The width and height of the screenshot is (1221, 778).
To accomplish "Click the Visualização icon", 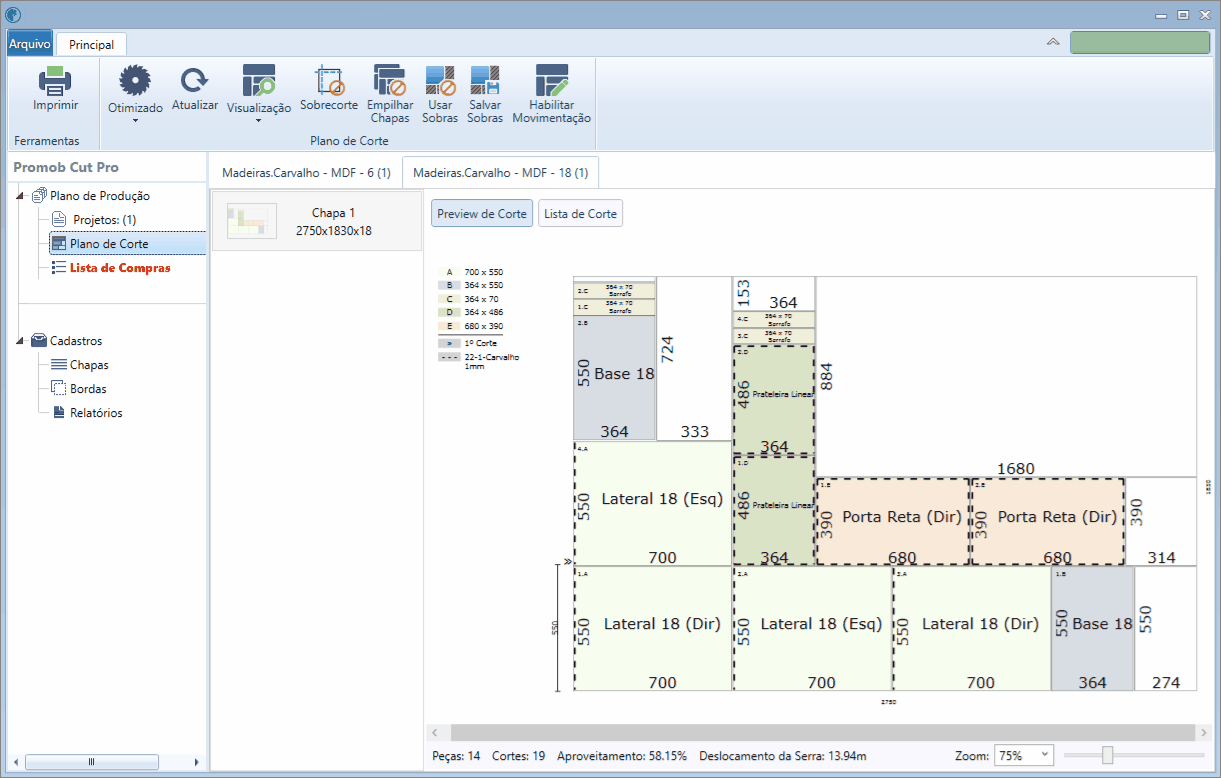I will pos(259,81).
